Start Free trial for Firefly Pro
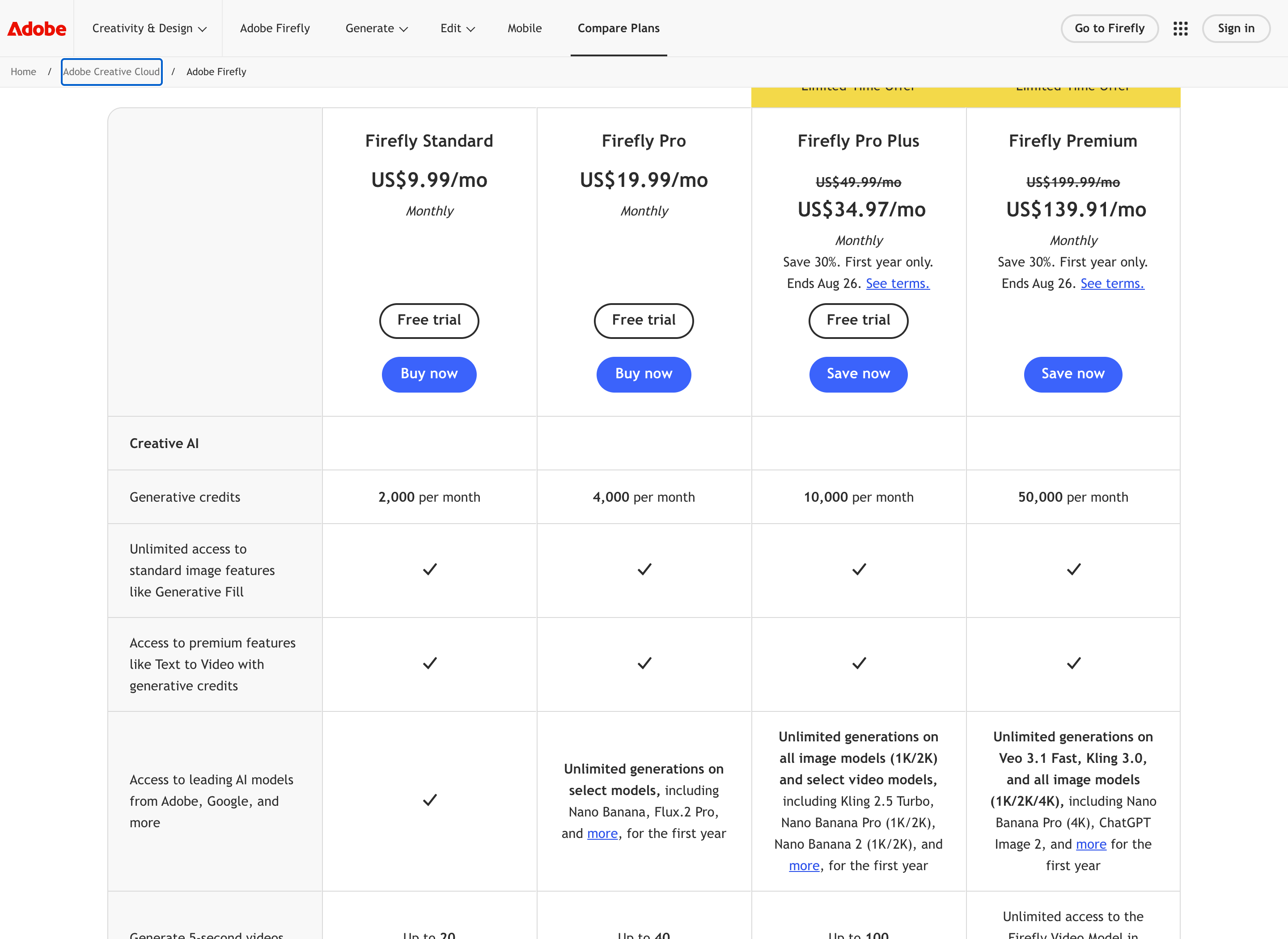The height and width of the screenshot is (939, 1288). tap(644, 321)
